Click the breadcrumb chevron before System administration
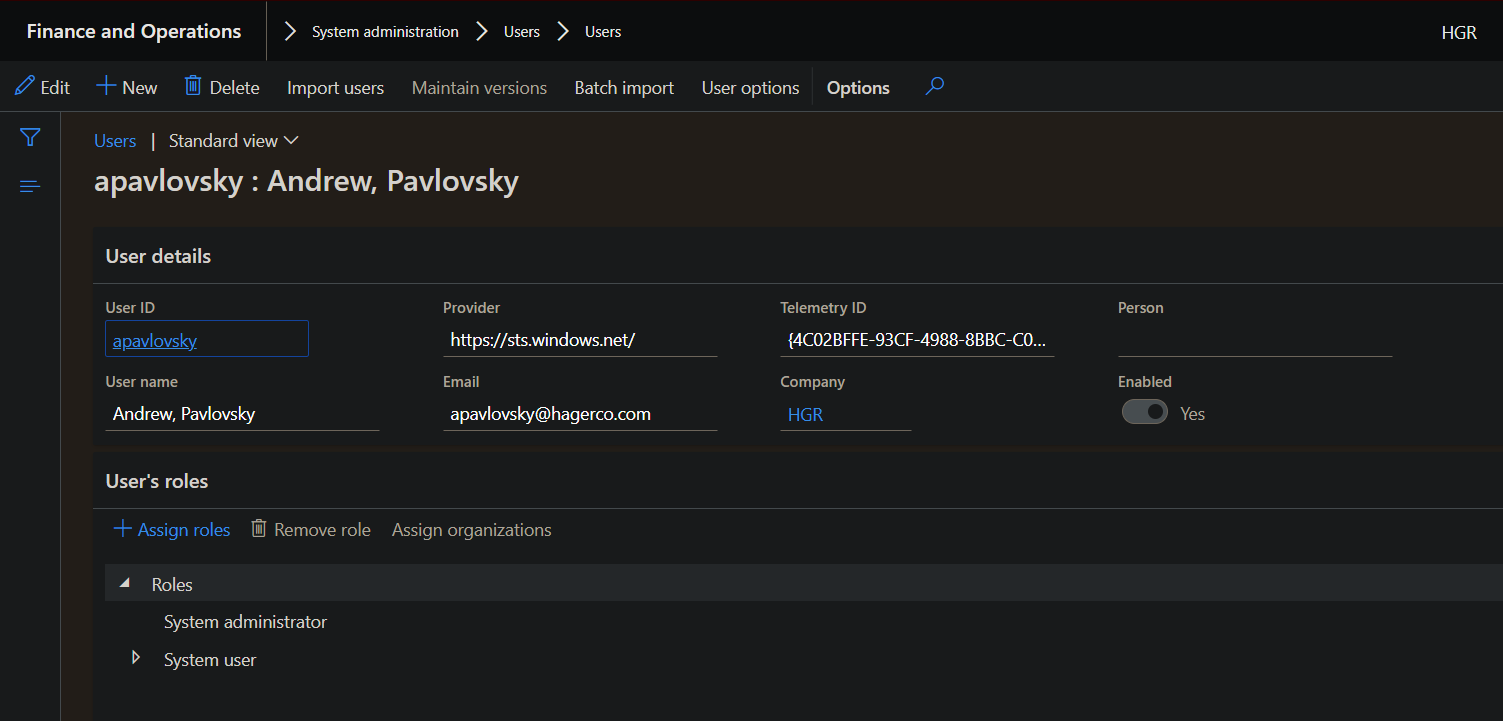 click(x=290, y=32)
